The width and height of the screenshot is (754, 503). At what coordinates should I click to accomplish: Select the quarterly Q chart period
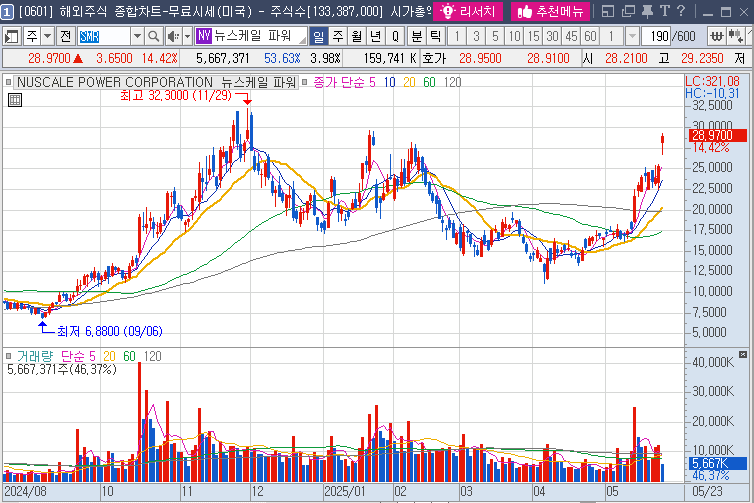click(395, 36)
